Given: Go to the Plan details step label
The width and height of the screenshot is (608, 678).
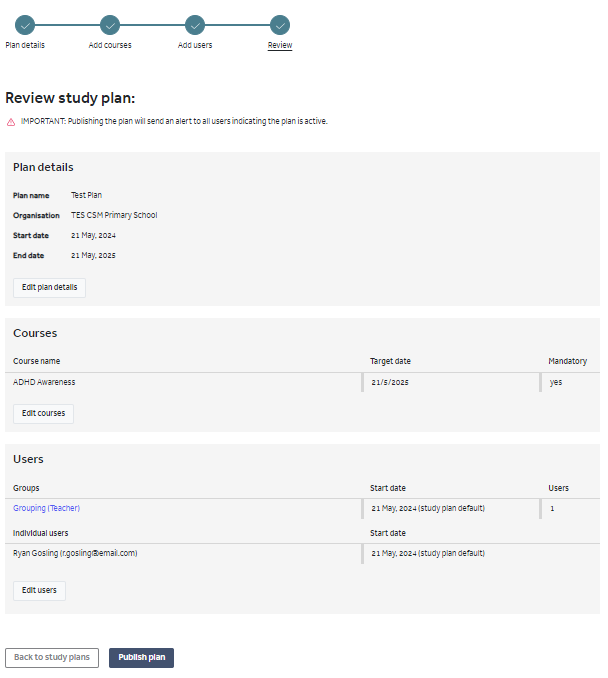Looking at the screenshot, I should 25,45.
